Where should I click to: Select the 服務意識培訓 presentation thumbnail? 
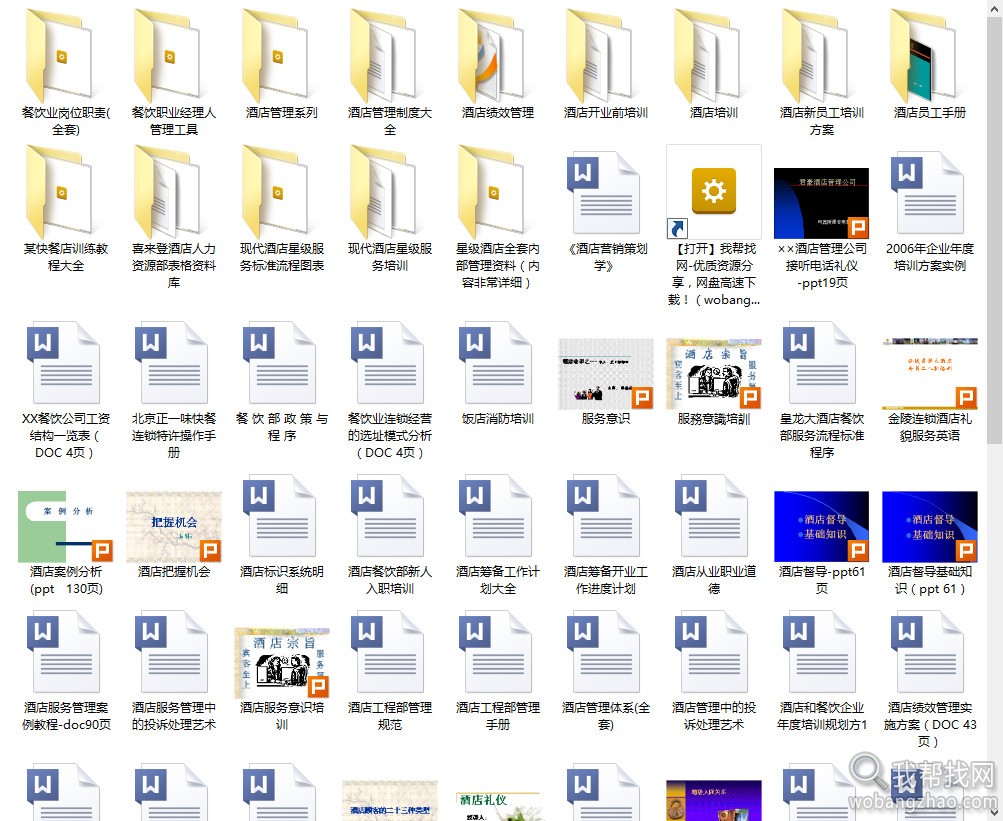point(714,374)
